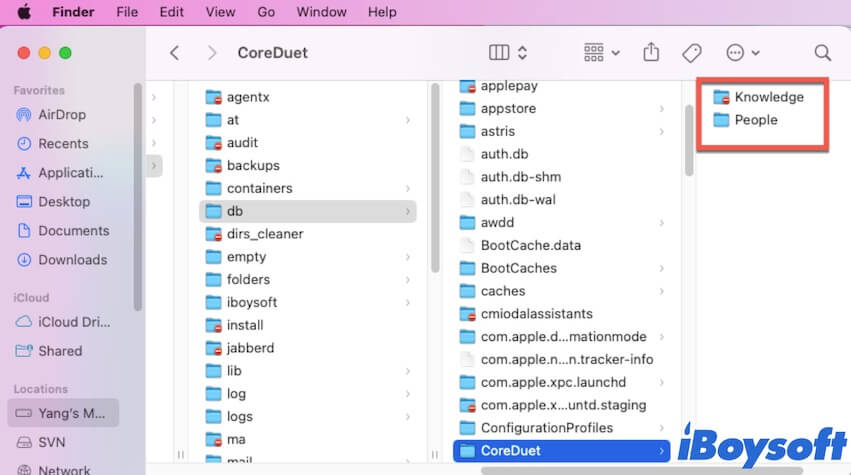The image size is (851, 475).
Task: Expand the logs folder chevron
Action: coord(408,416)
